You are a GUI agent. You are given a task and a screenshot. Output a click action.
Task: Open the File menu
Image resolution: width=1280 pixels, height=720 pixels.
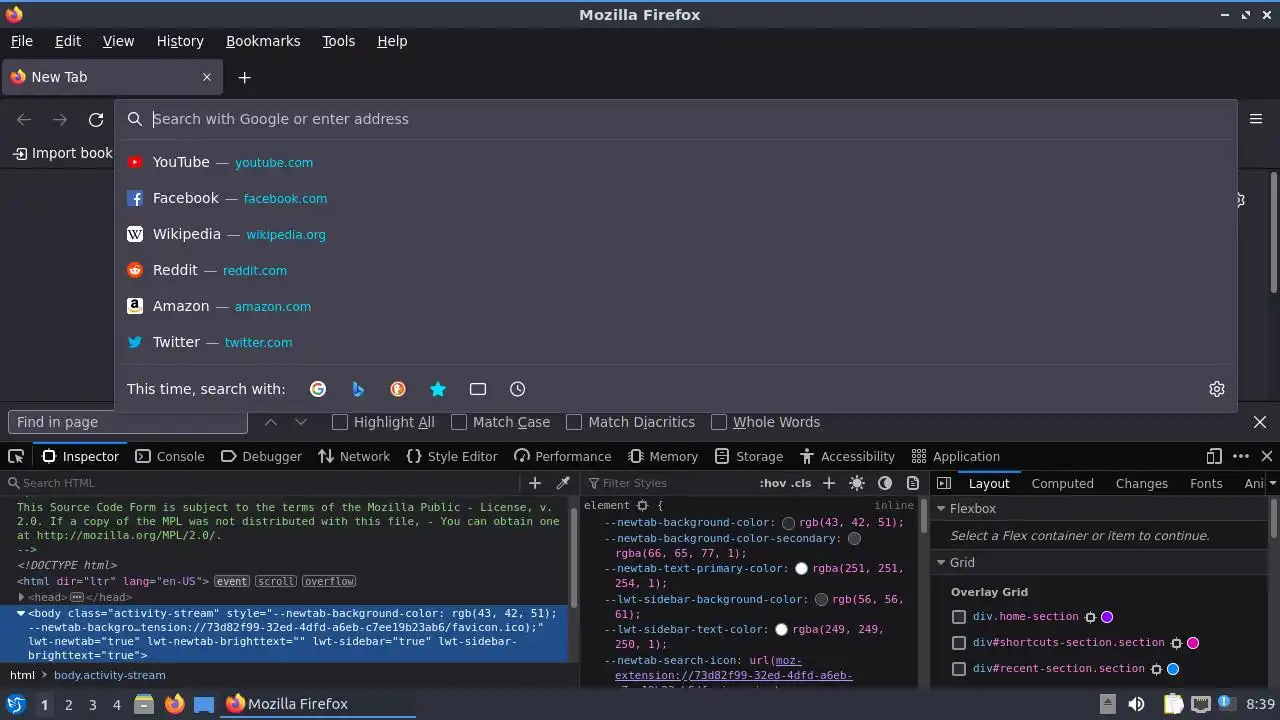tap(22, 41)
